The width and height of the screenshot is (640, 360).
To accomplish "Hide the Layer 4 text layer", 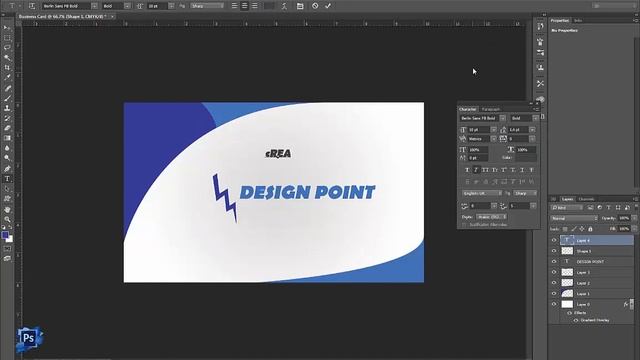I will click(554, 240).
